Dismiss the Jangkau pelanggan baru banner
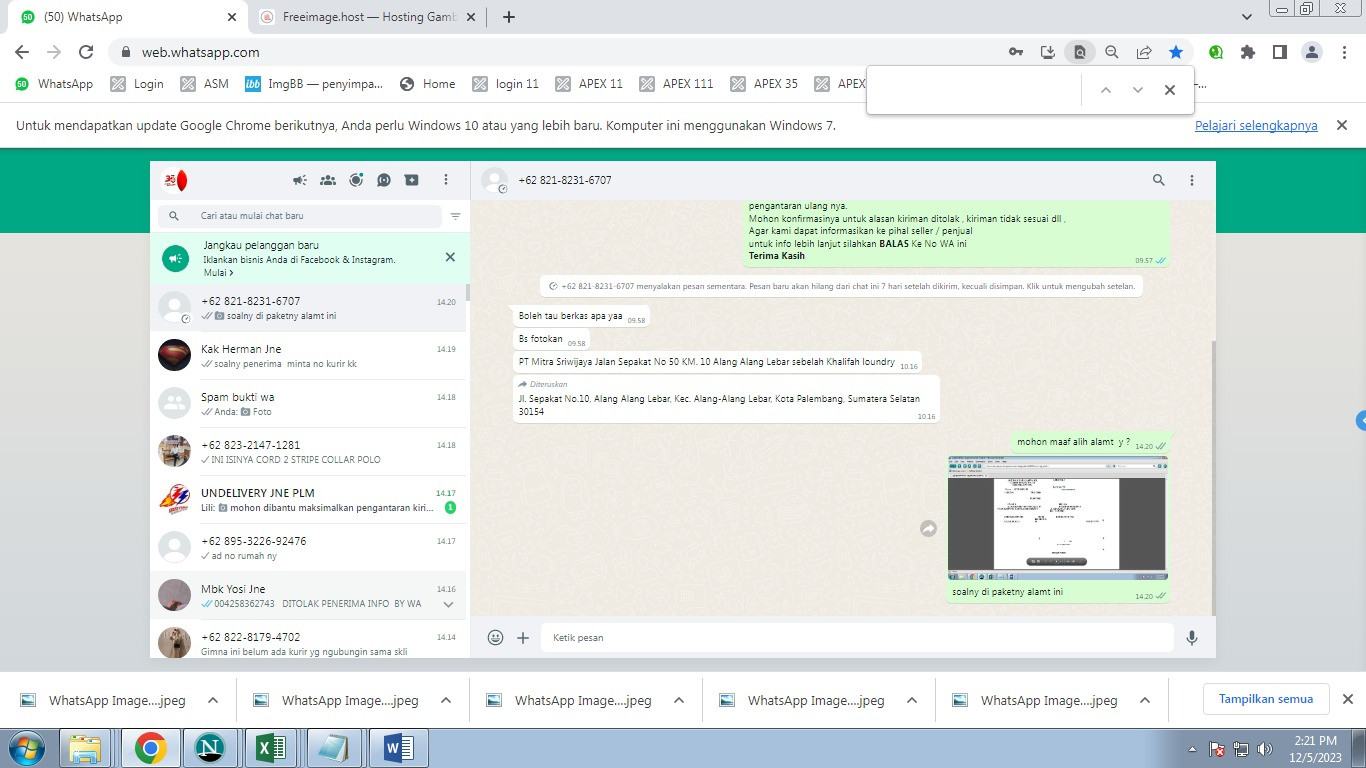 450,257
